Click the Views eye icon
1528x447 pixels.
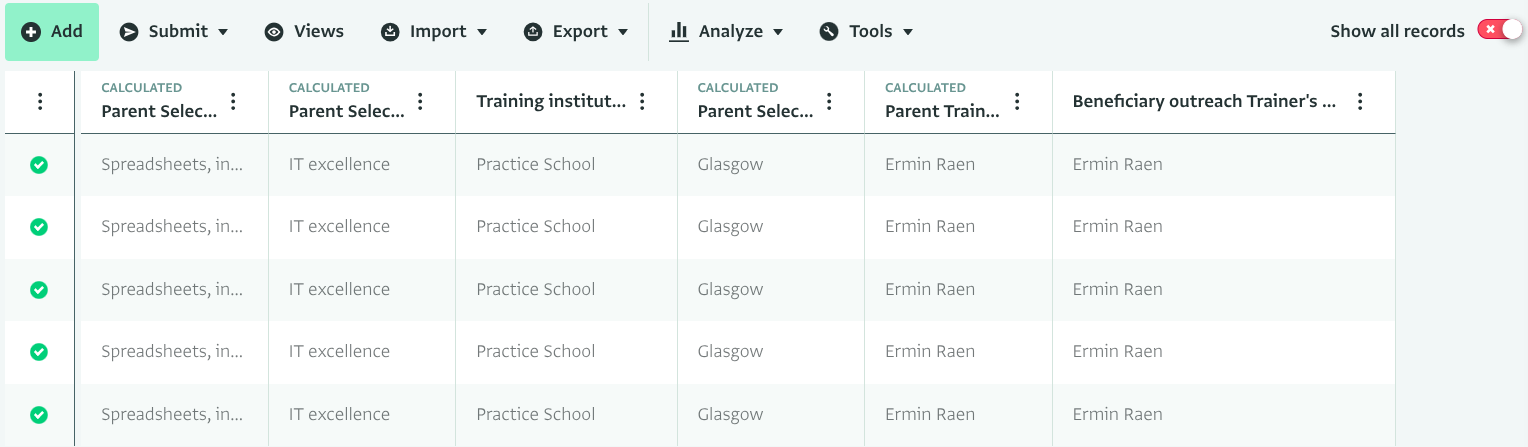click(274, 32)
